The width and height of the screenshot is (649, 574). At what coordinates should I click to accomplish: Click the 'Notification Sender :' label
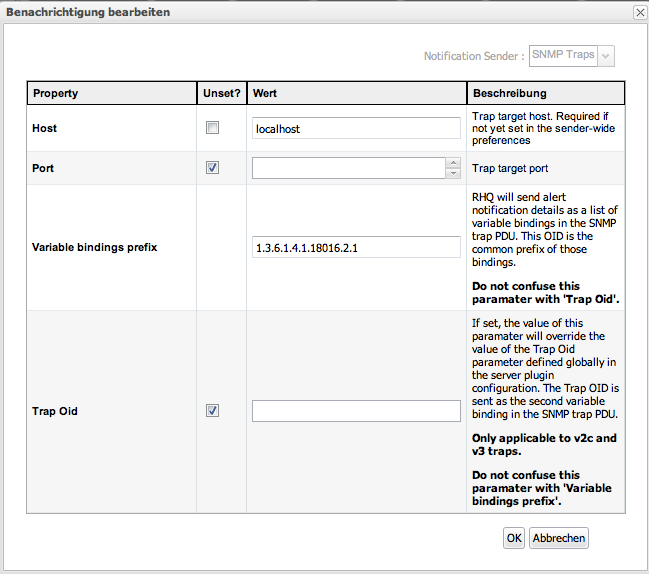tap(474, 56)
